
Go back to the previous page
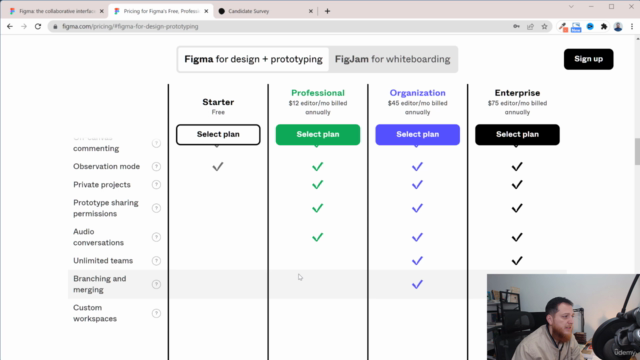[x=10, y=27]
